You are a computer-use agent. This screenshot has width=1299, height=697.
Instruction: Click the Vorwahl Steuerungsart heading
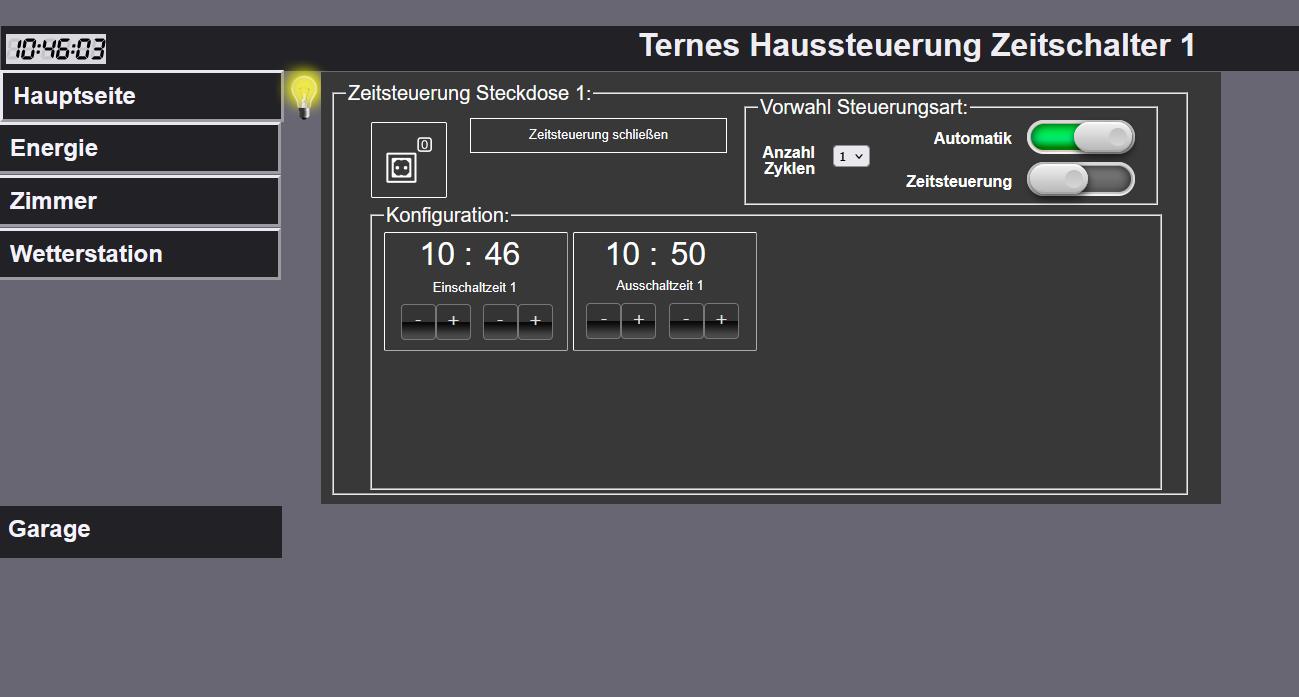coord(864,107)
